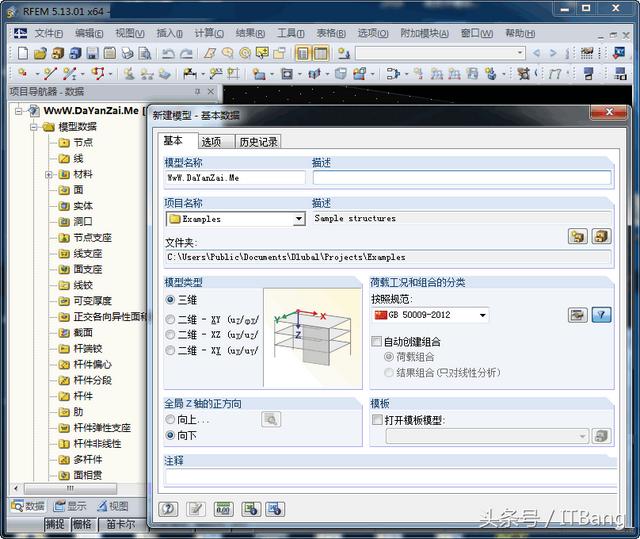Image resolution: width=640 pixels, height=539 pixels.
Task: Click the Open folder icon in toolbar
Action: tap(40, 53)
